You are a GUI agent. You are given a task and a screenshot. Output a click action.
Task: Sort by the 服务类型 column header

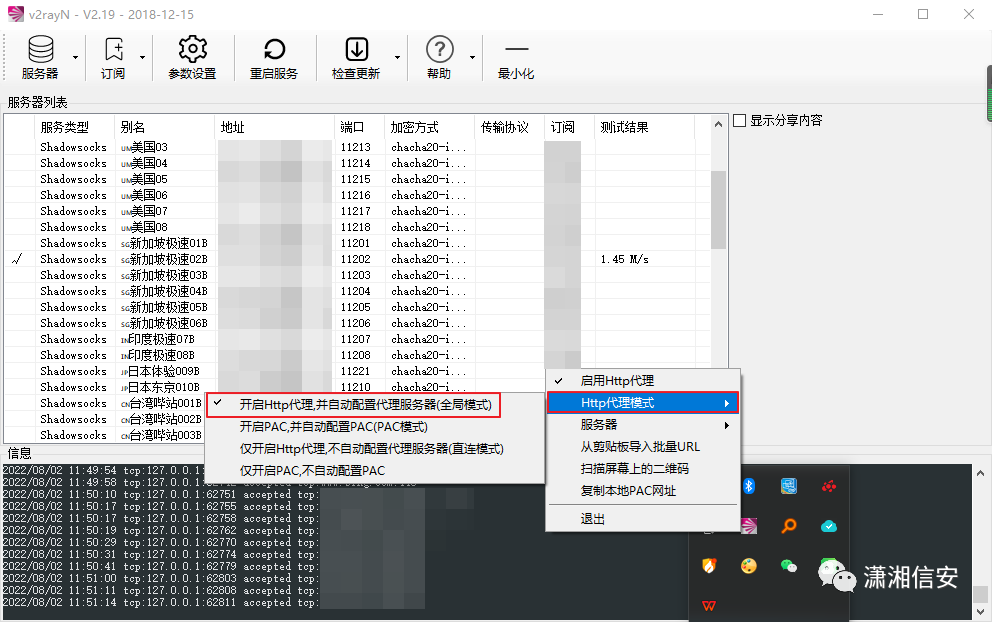click(x=74, y=127)
